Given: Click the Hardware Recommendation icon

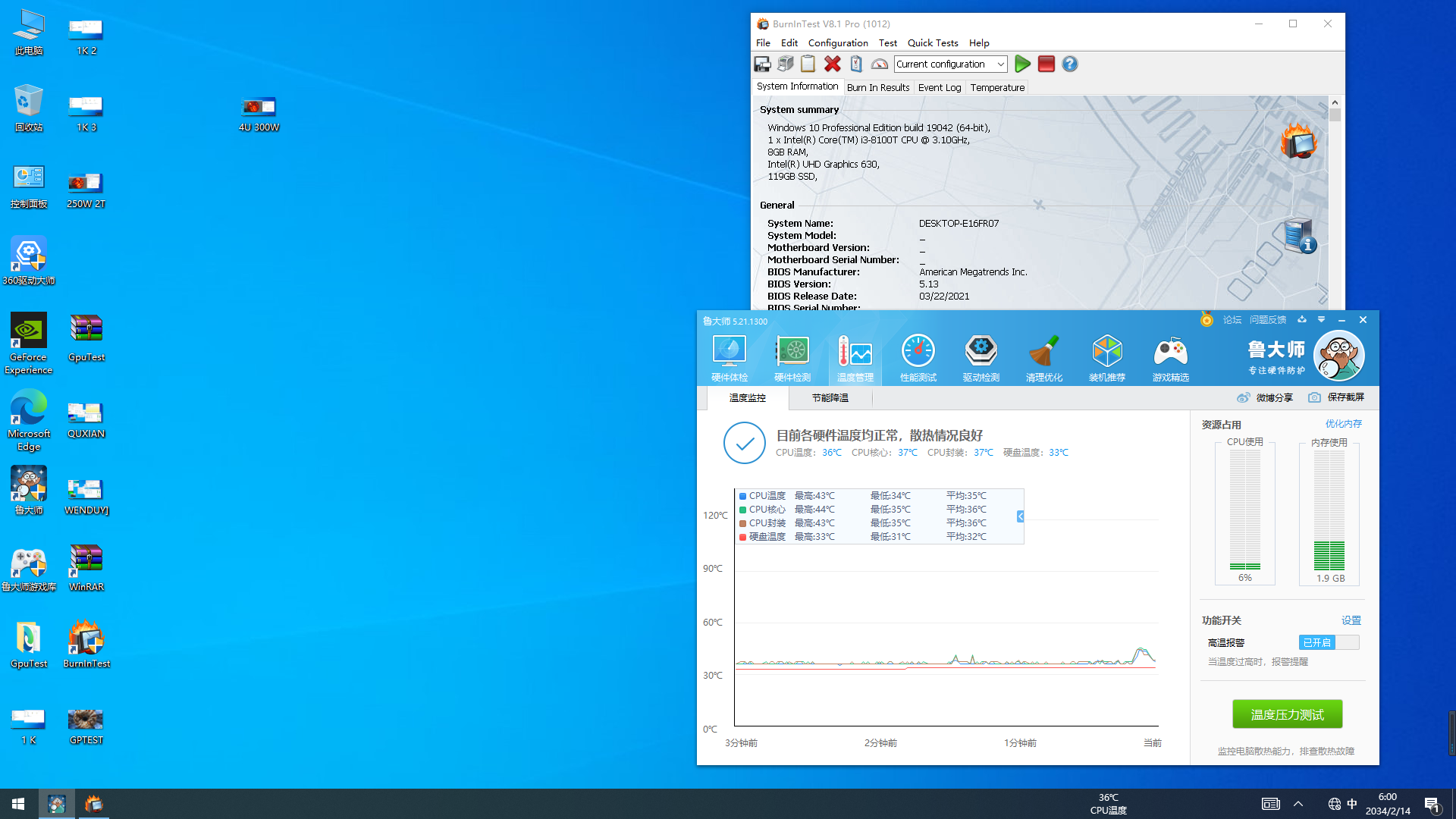Looking at the screenshot, I should click(x=1107, y=357).
